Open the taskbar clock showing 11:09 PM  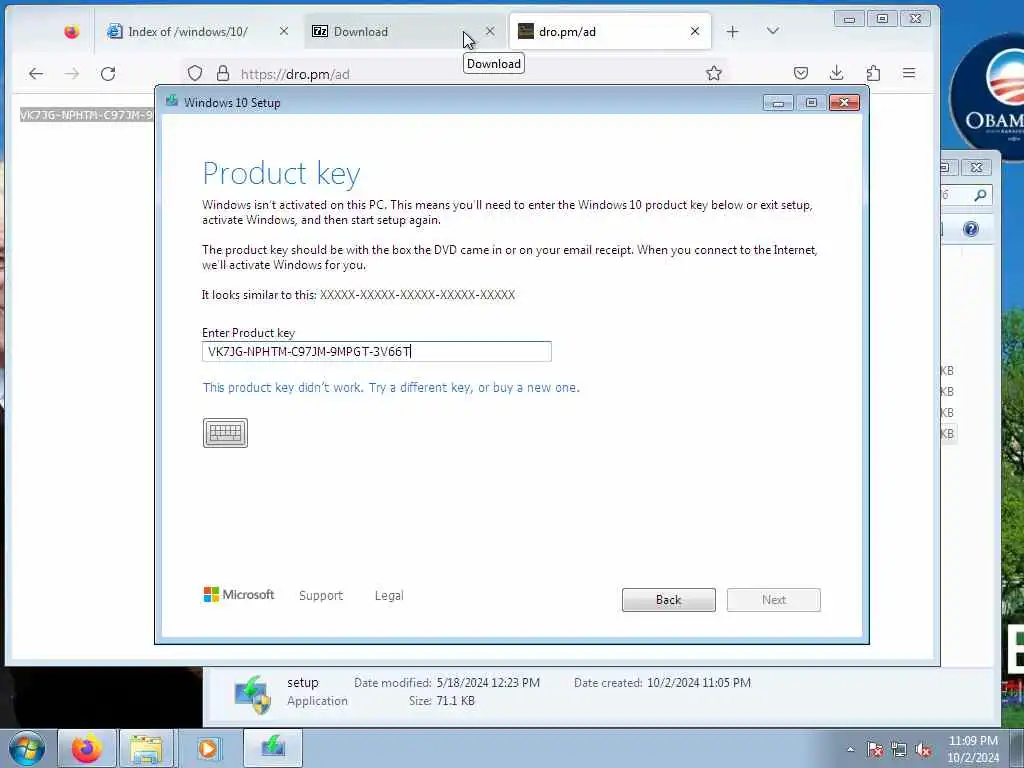(973, 748)
